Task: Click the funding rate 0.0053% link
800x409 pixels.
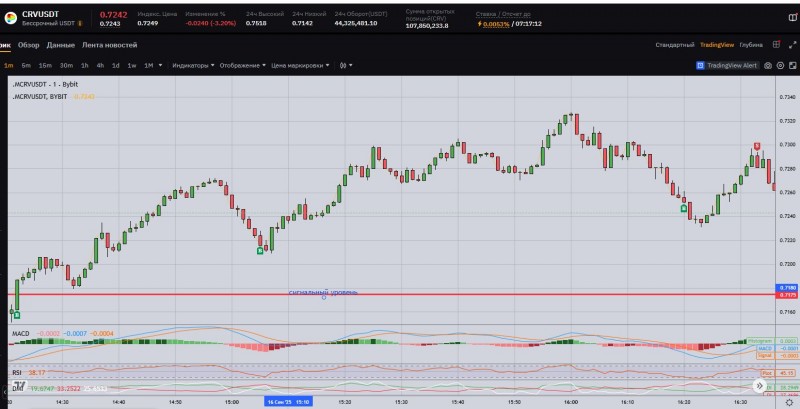Action: (x=496, y=24)
